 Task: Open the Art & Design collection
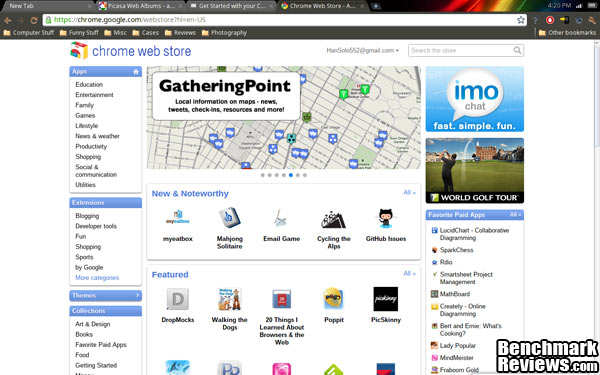click(x=93, y=324)
